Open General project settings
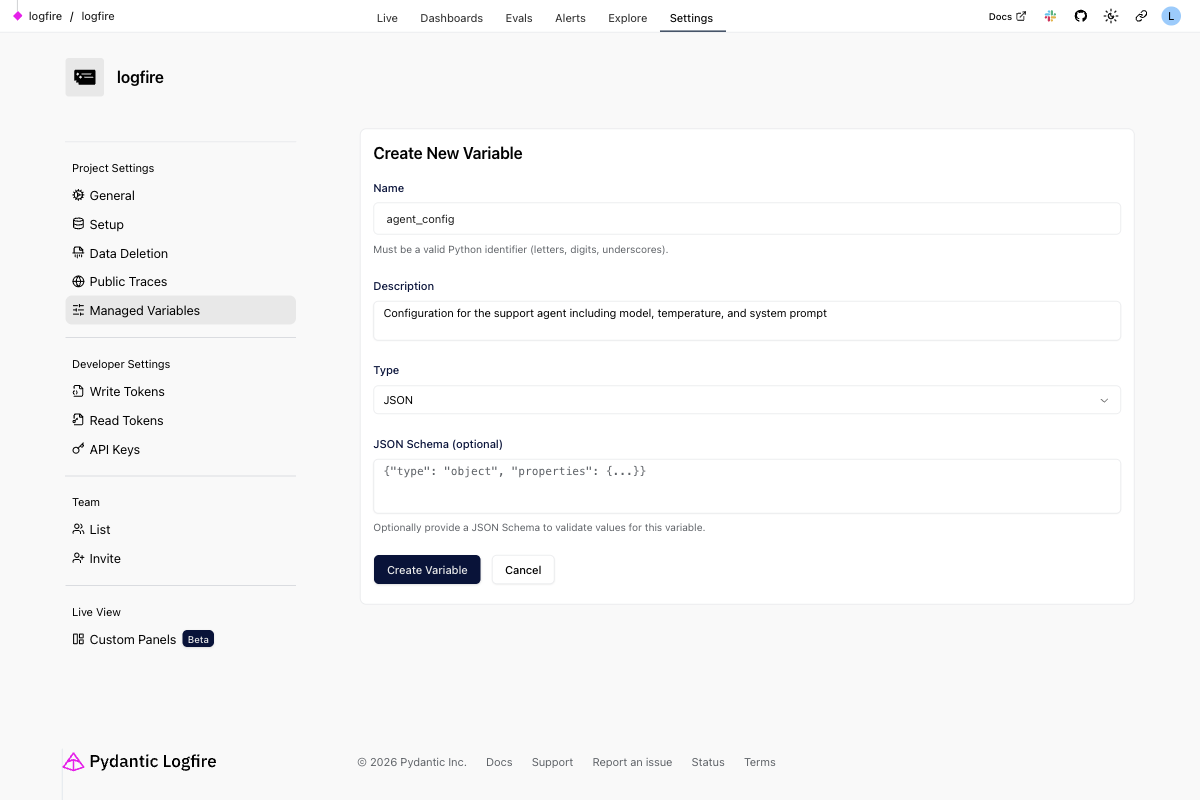The image size is (1200, 800). pos(111,196)
